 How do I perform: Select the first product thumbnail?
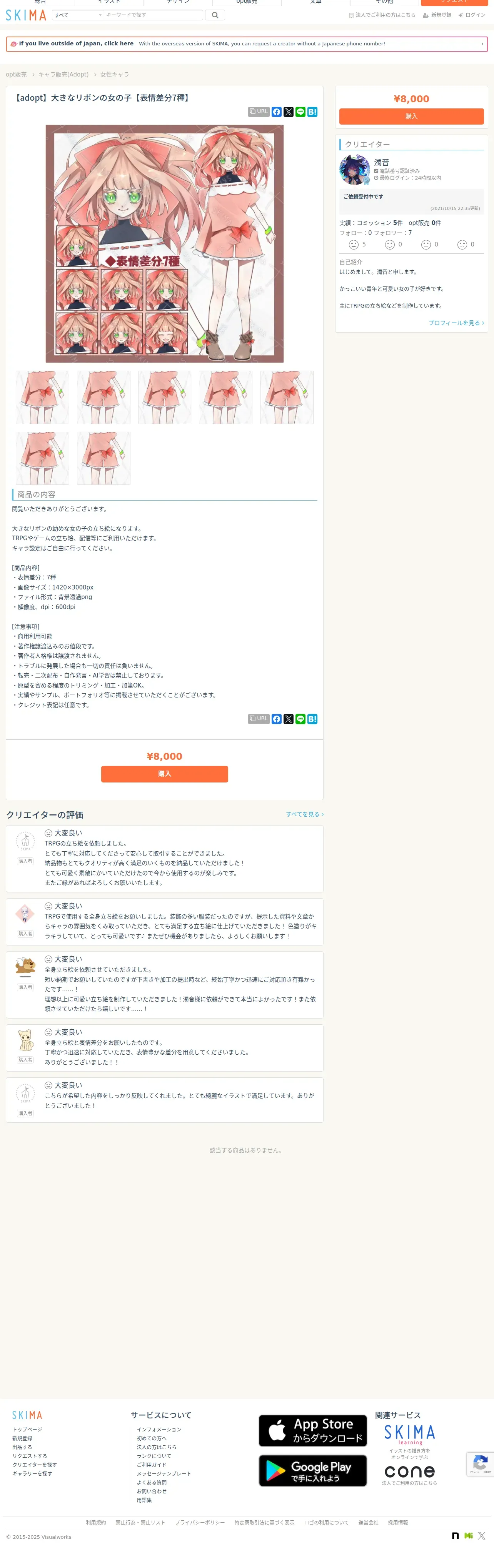coord(43,398)
